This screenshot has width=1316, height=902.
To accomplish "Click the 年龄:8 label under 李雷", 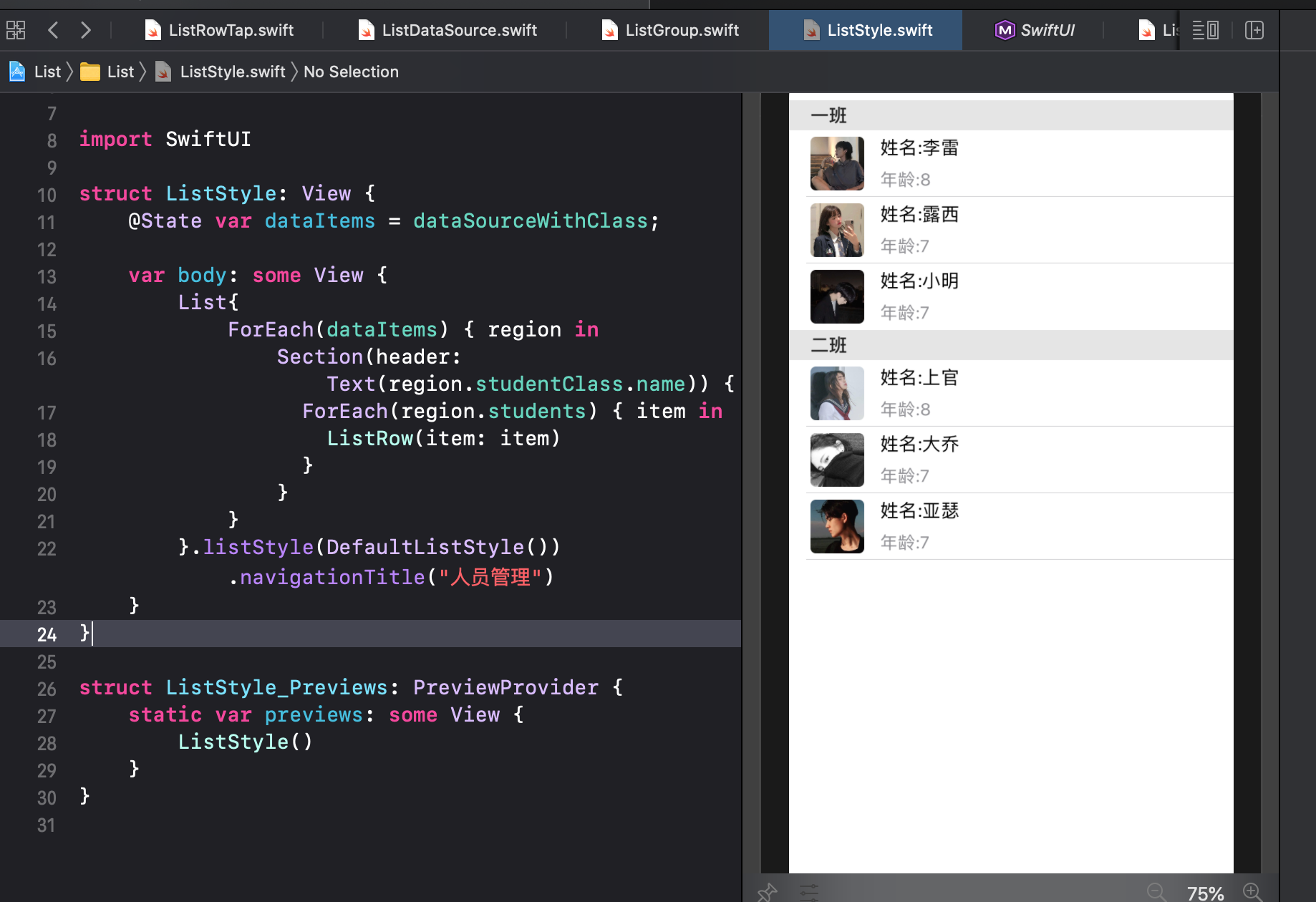I will click(905, 180).
